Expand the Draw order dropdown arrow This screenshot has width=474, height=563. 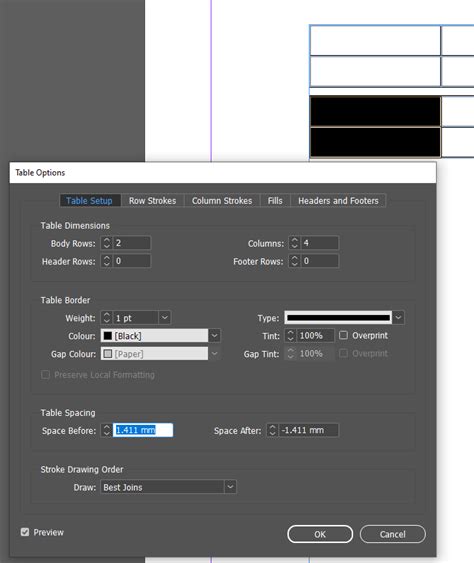tap(231, 487)
